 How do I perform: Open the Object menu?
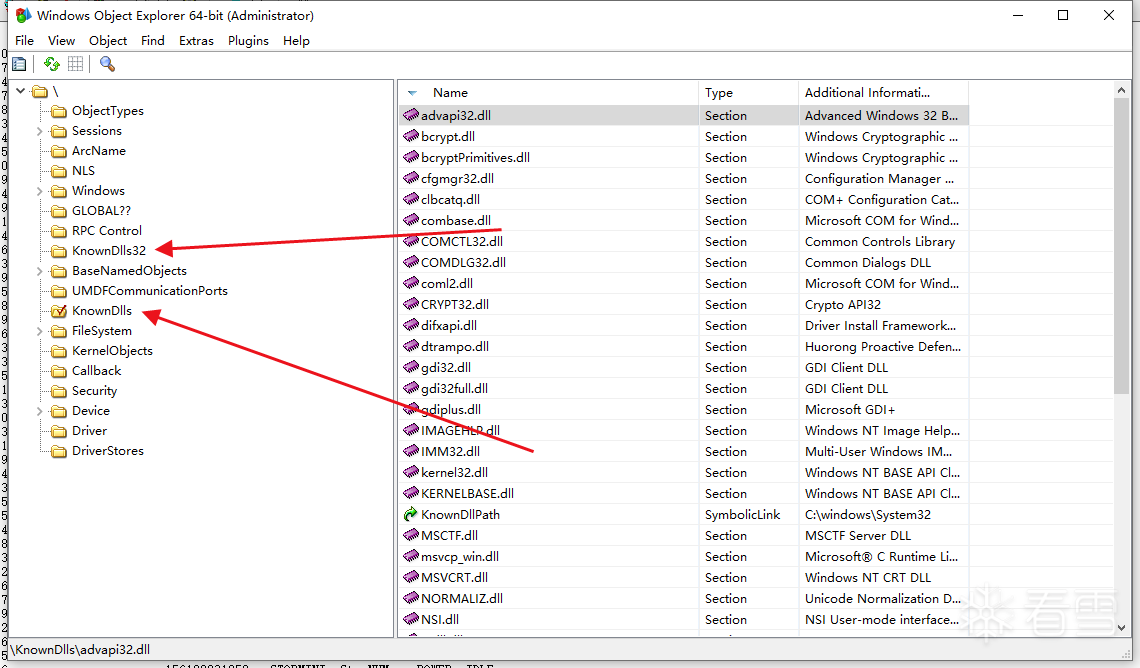click(x=108, y=41)
